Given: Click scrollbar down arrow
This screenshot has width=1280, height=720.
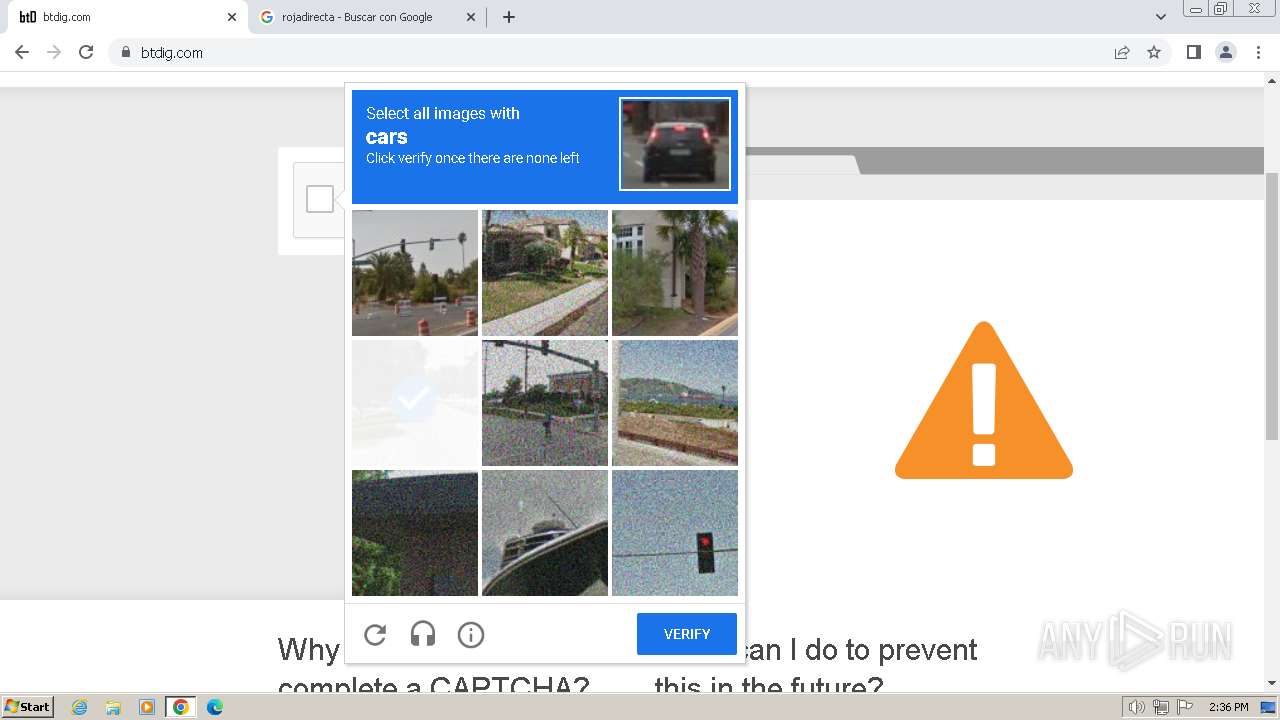Looking at the screenshot, I should [1272, 683].
